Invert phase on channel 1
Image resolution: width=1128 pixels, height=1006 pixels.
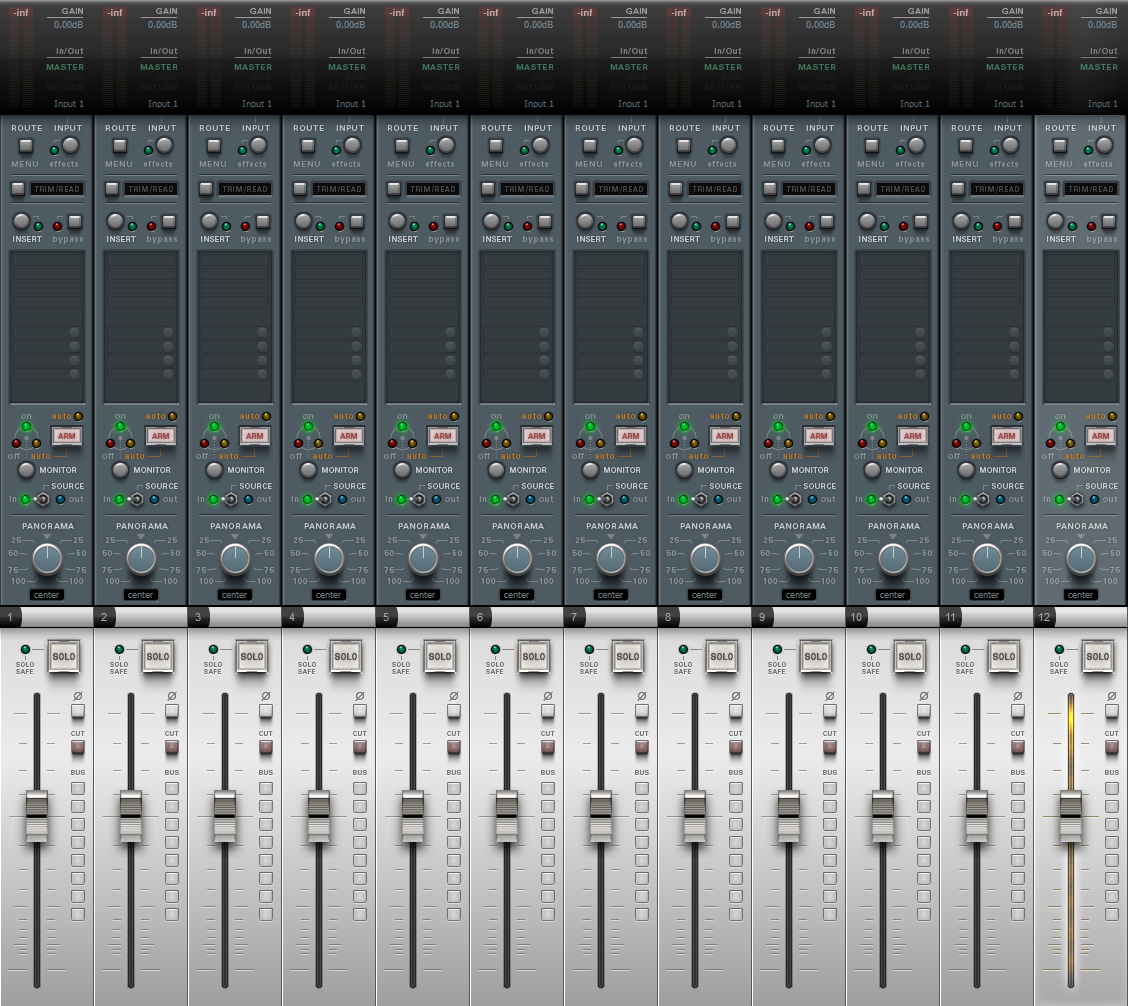[x=78, y=711]
